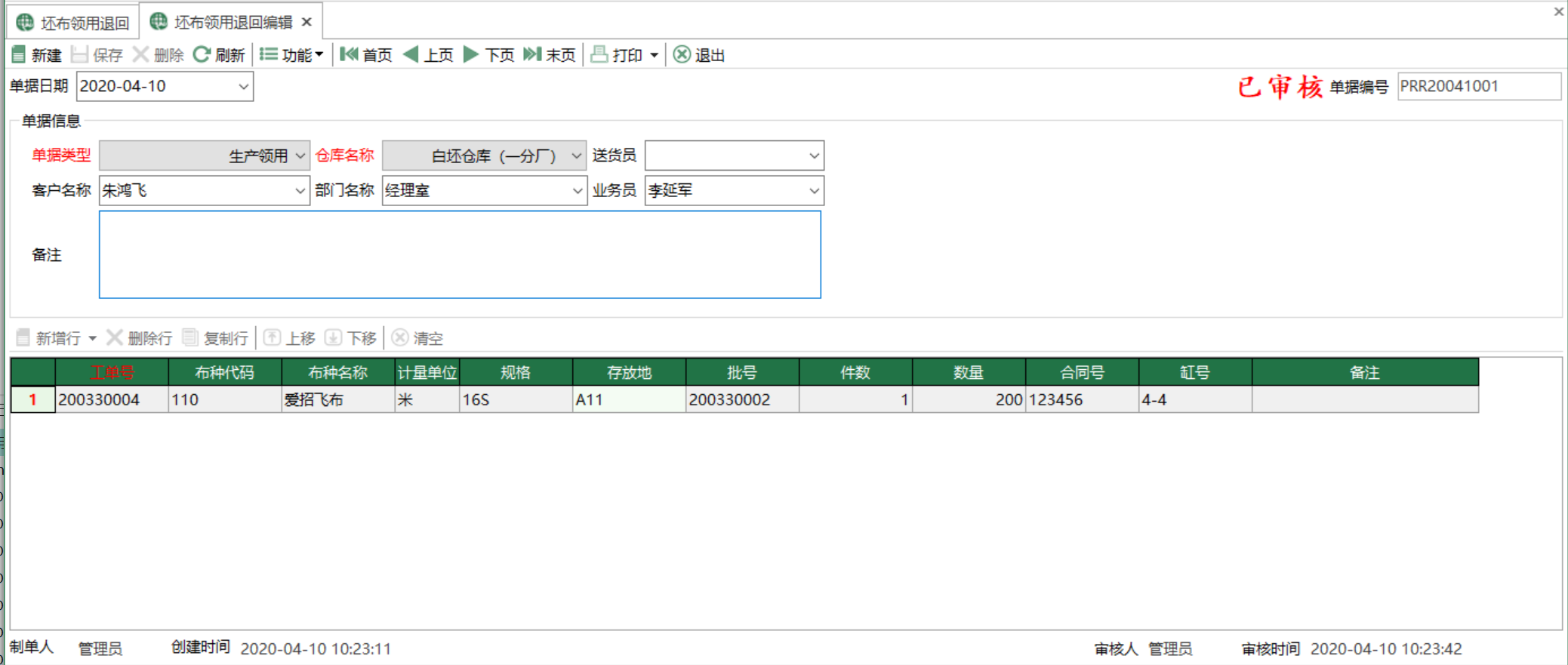
Task: Switch to 坯布领用退回 tab
Action: click(x=73, y=23)
